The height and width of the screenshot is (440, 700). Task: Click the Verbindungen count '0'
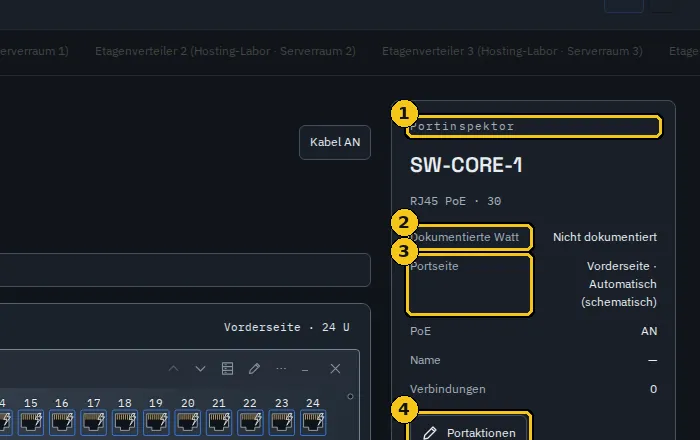[x=654, y=389]
